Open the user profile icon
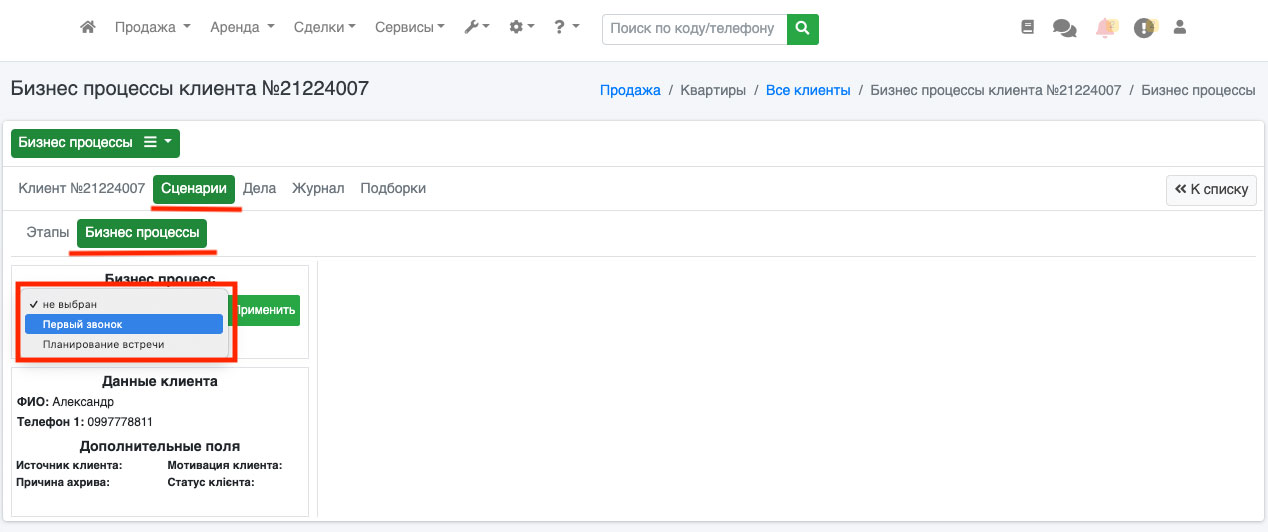Image resolution: width=1268 pixels, height=532 pixels. (x=1179, y=28)
